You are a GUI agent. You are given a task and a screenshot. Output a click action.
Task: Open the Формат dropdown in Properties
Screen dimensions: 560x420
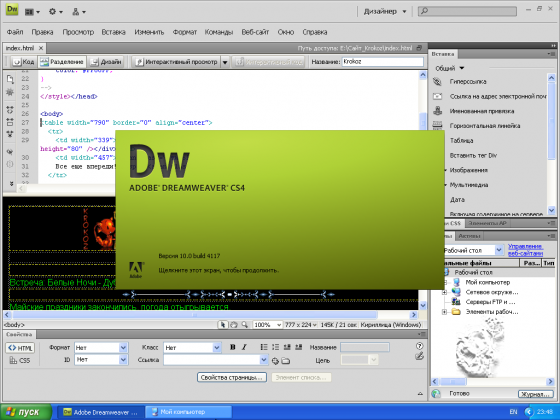coord(101,348)
